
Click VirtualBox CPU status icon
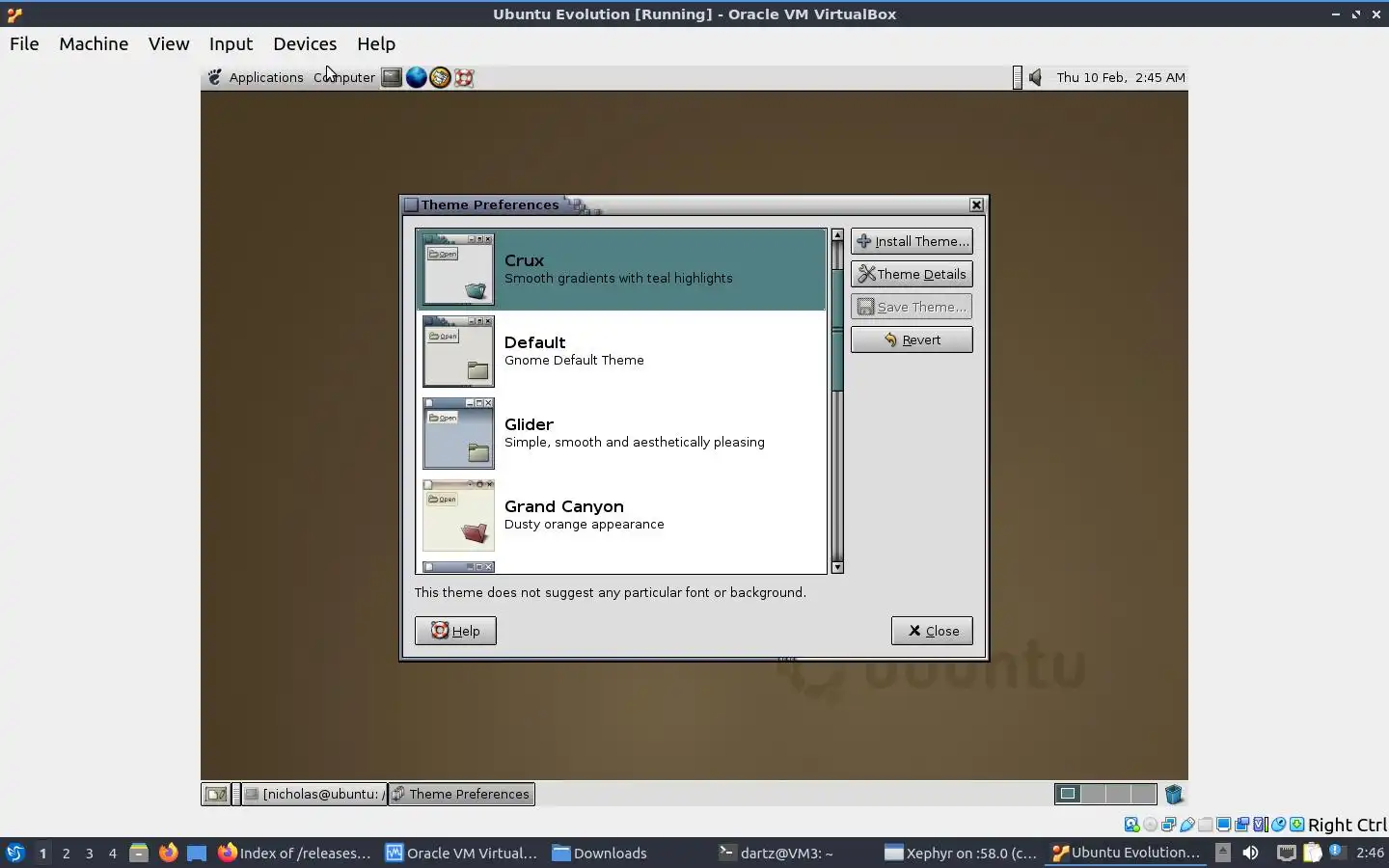coord(1260,825)
